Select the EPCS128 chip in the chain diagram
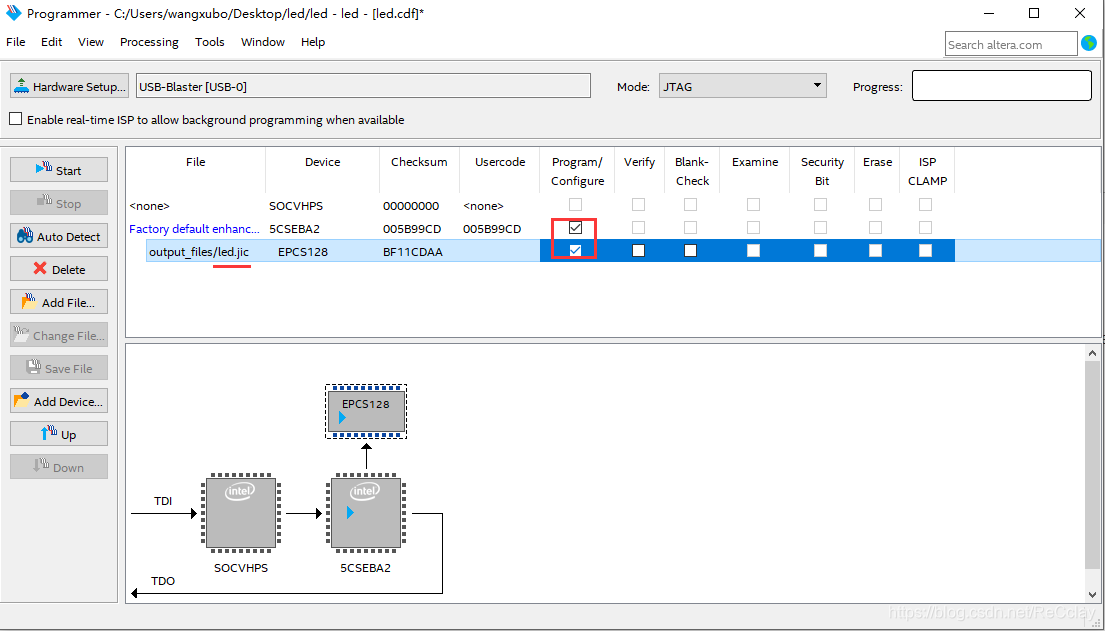Viewport: 1105px width, 631px height. 366,412
